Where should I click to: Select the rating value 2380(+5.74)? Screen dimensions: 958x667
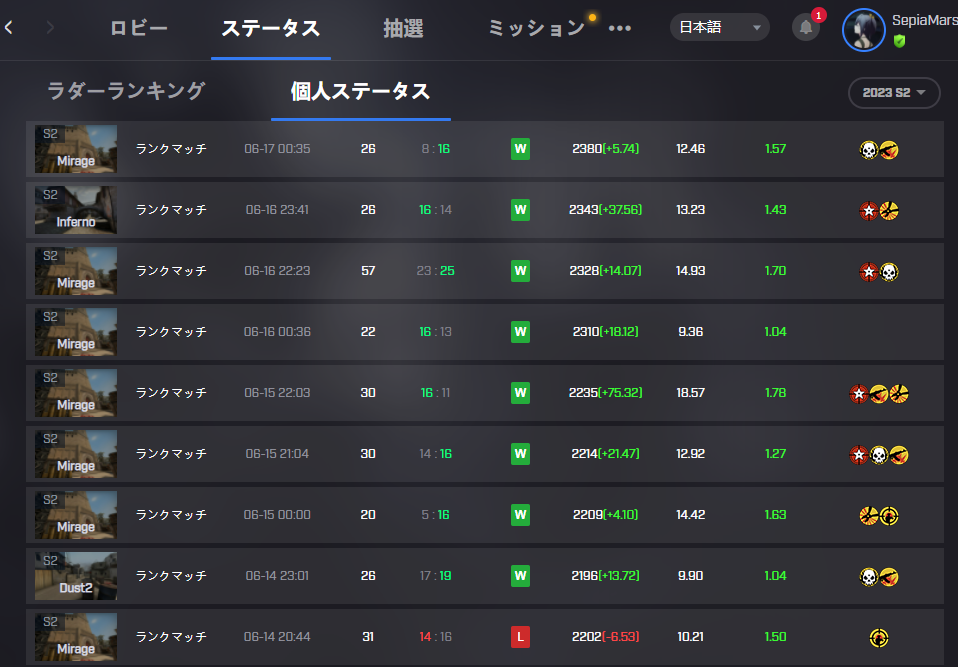[x=605, y=148]
